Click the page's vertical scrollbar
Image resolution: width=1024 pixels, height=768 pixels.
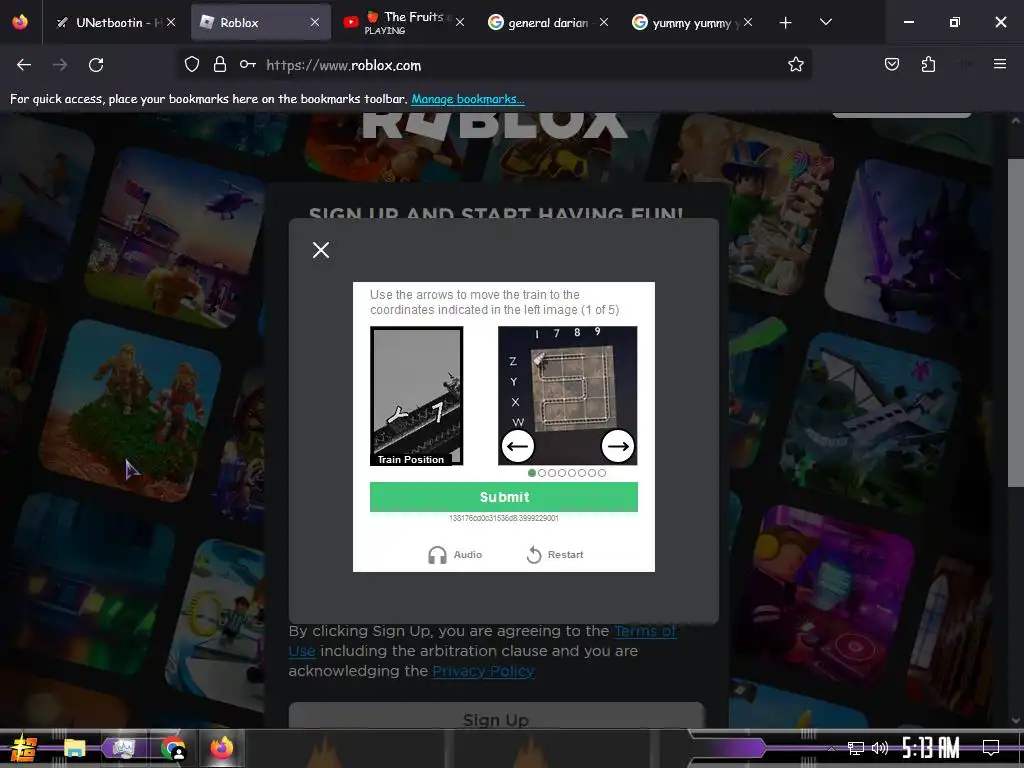click(1015, 323)
